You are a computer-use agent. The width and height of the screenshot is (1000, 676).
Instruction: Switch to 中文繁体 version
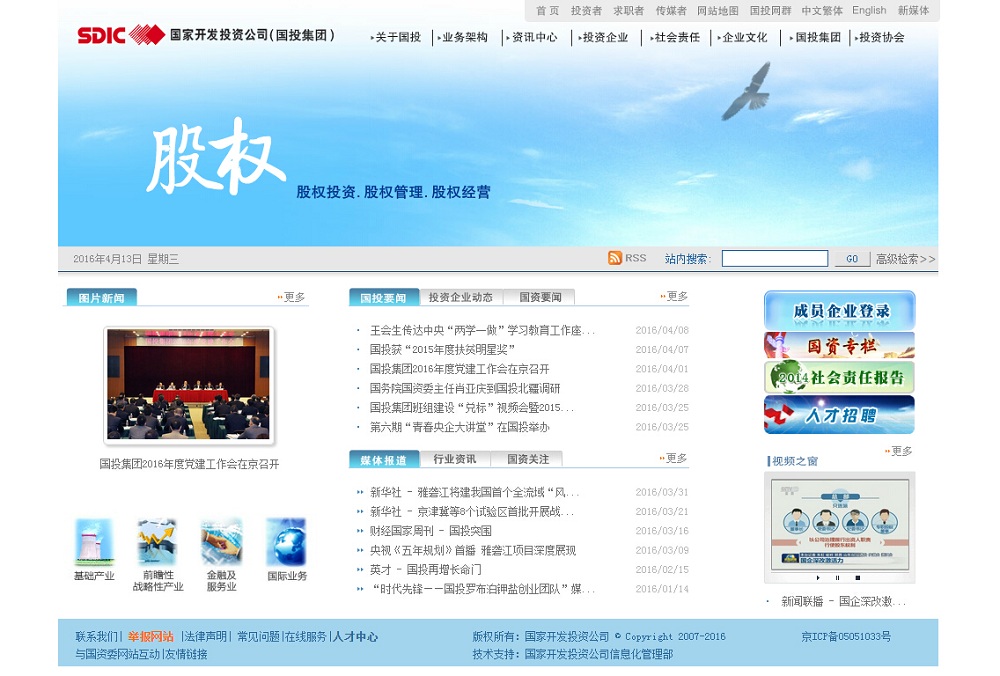click(822, 10)
